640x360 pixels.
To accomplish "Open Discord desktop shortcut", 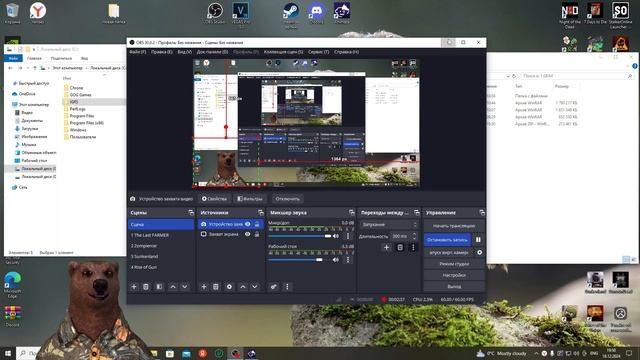I will coord(317,13).
